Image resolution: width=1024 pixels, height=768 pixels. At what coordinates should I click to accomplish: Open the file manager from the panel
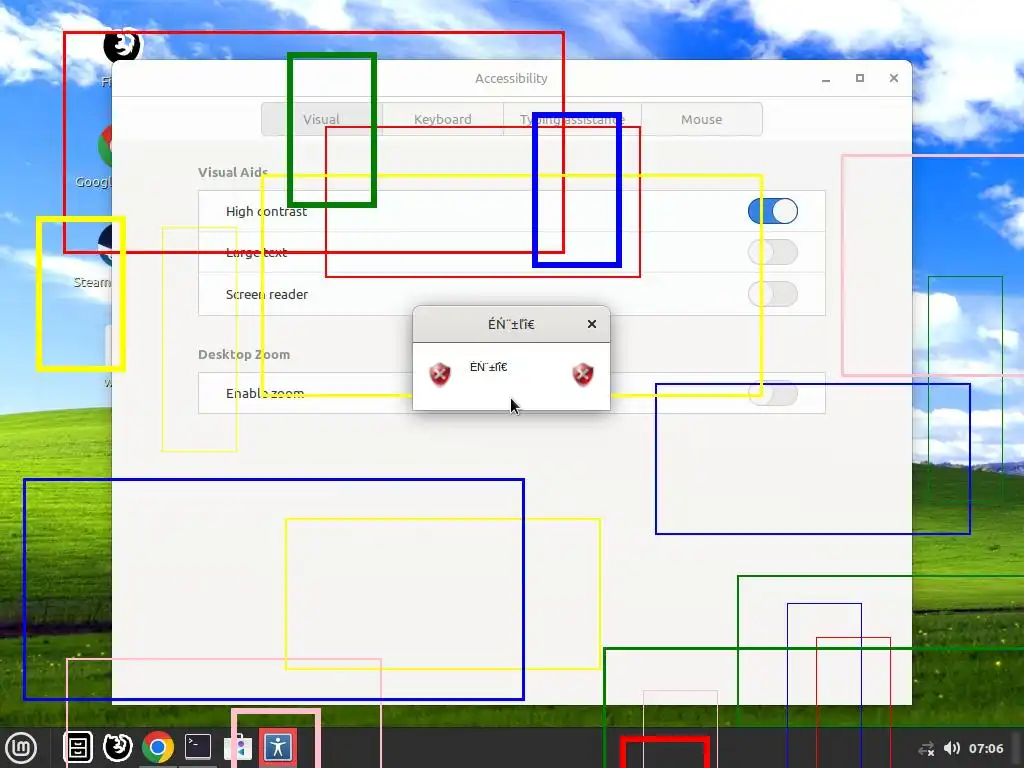(x=78, y=747)
